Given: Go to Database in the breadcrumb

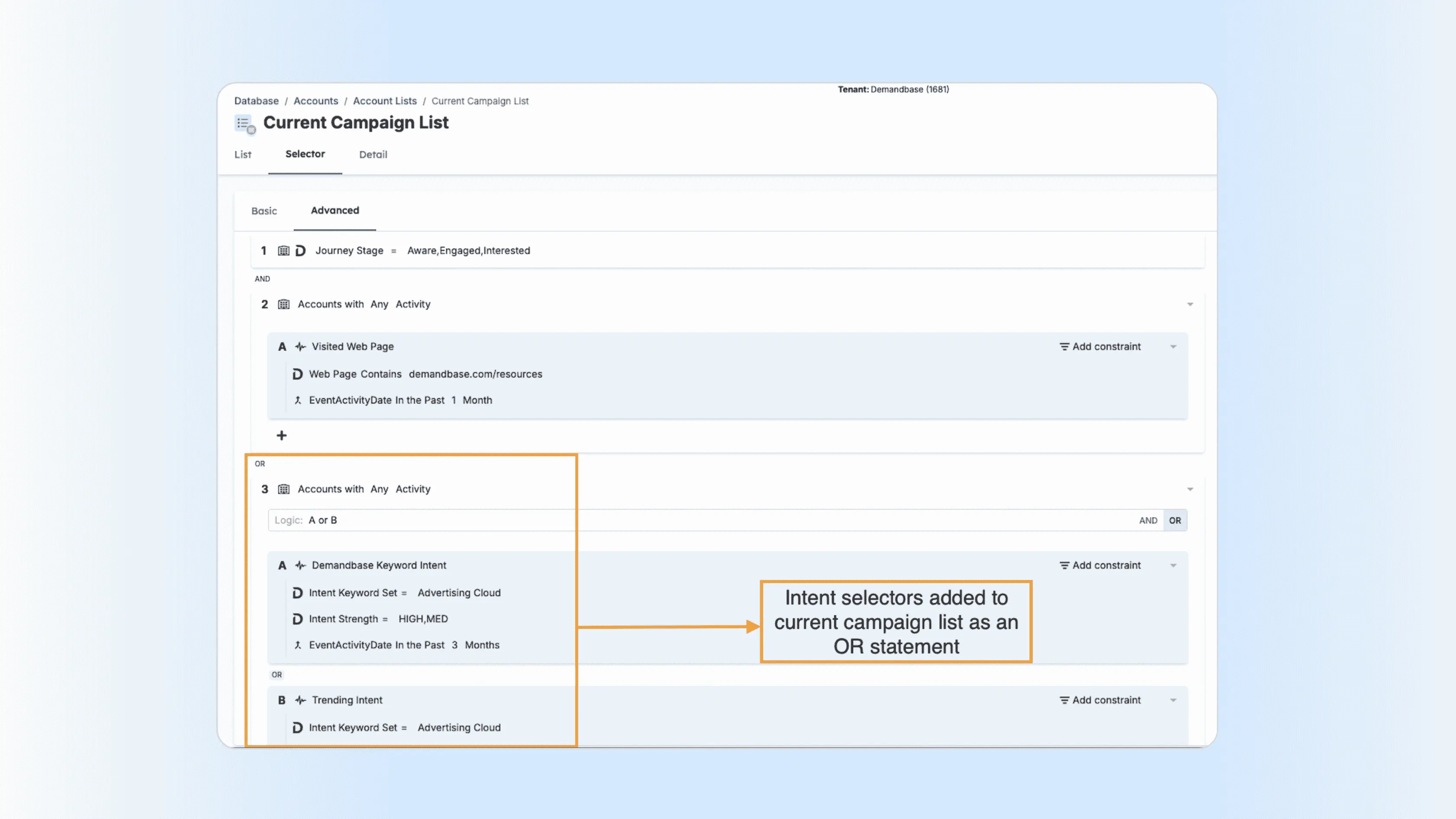Looking at the screenshot, I should pos(257,101).
